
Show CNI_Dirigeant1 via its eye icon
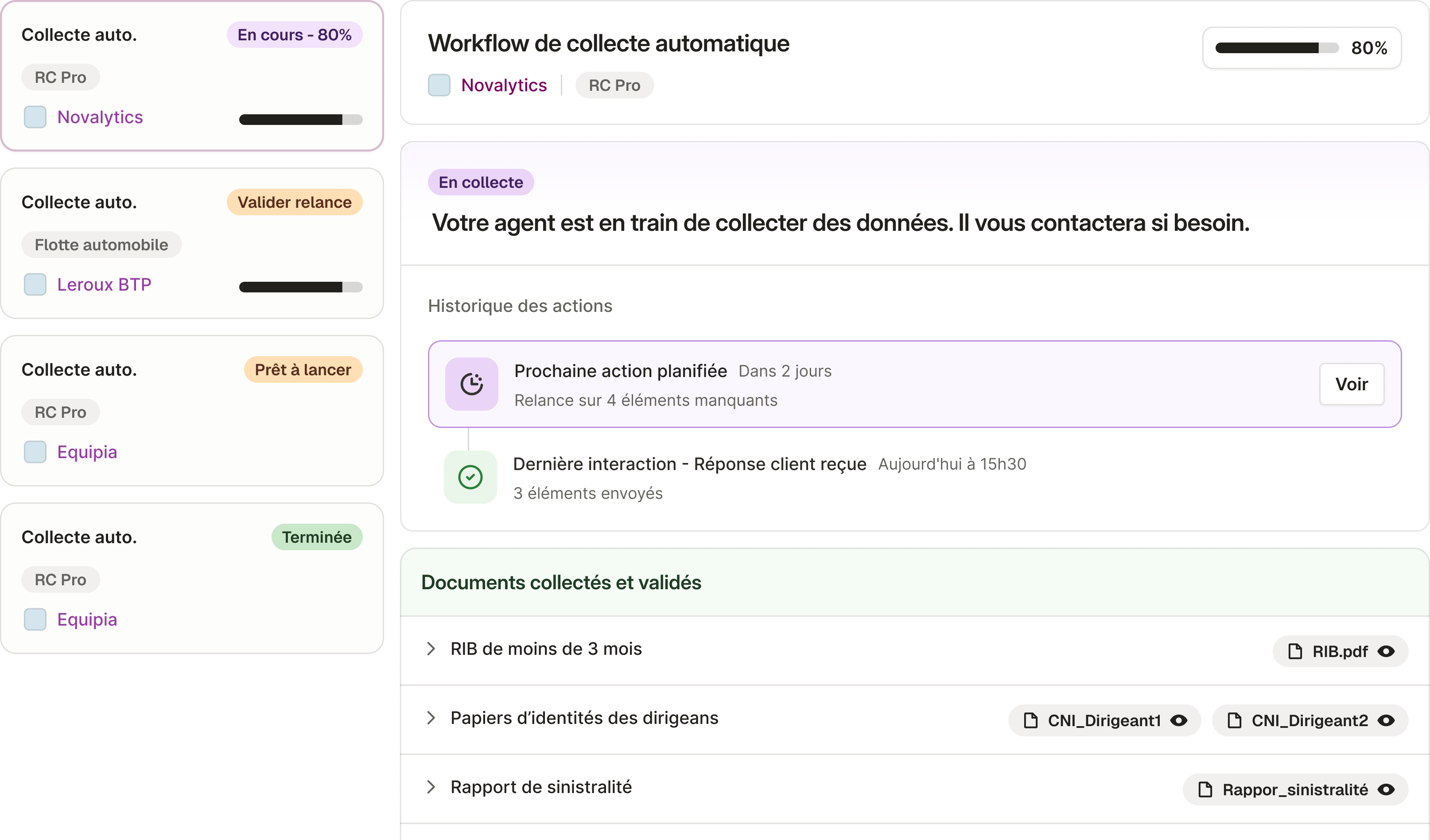coord(1179,721)
